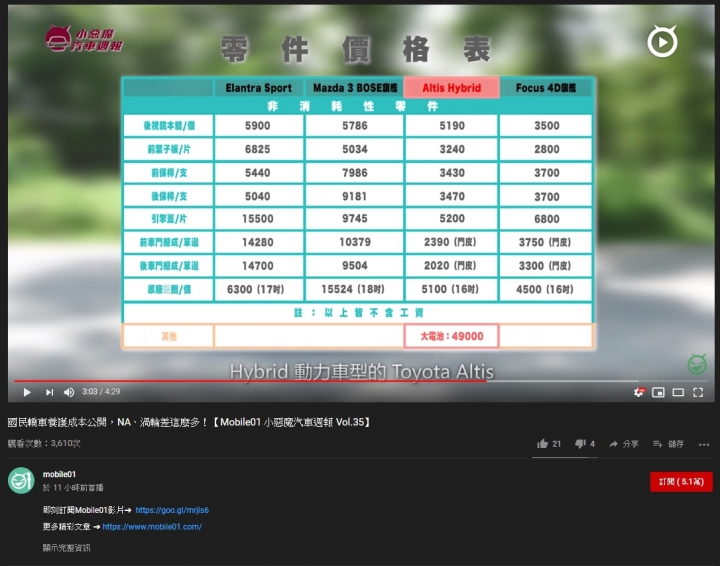
Task: Skip to the next video
Action: click(x=50, y=392)
